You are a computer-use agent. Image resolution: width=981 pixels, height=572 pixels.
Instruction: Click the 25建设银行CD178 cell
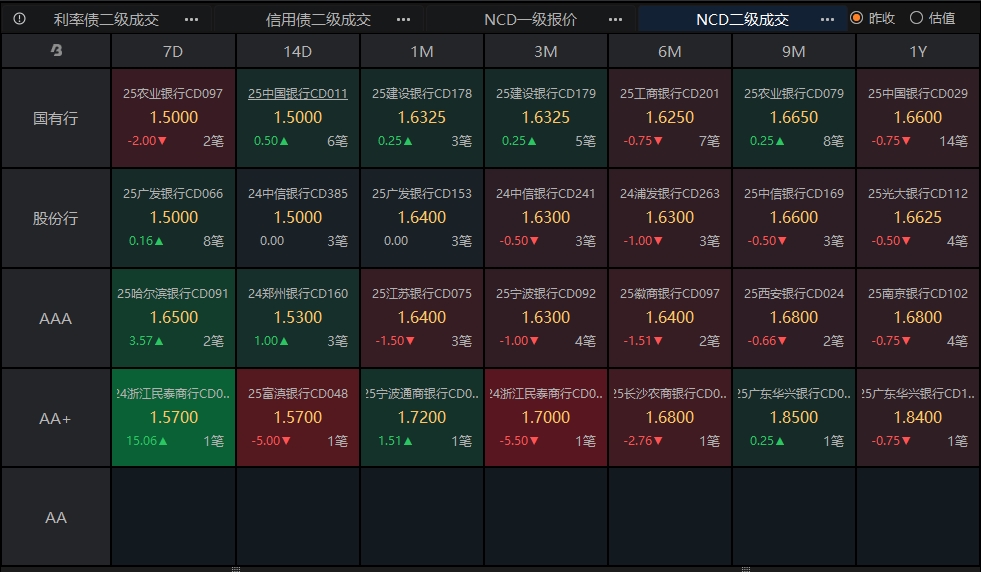(x=422, y=118)
